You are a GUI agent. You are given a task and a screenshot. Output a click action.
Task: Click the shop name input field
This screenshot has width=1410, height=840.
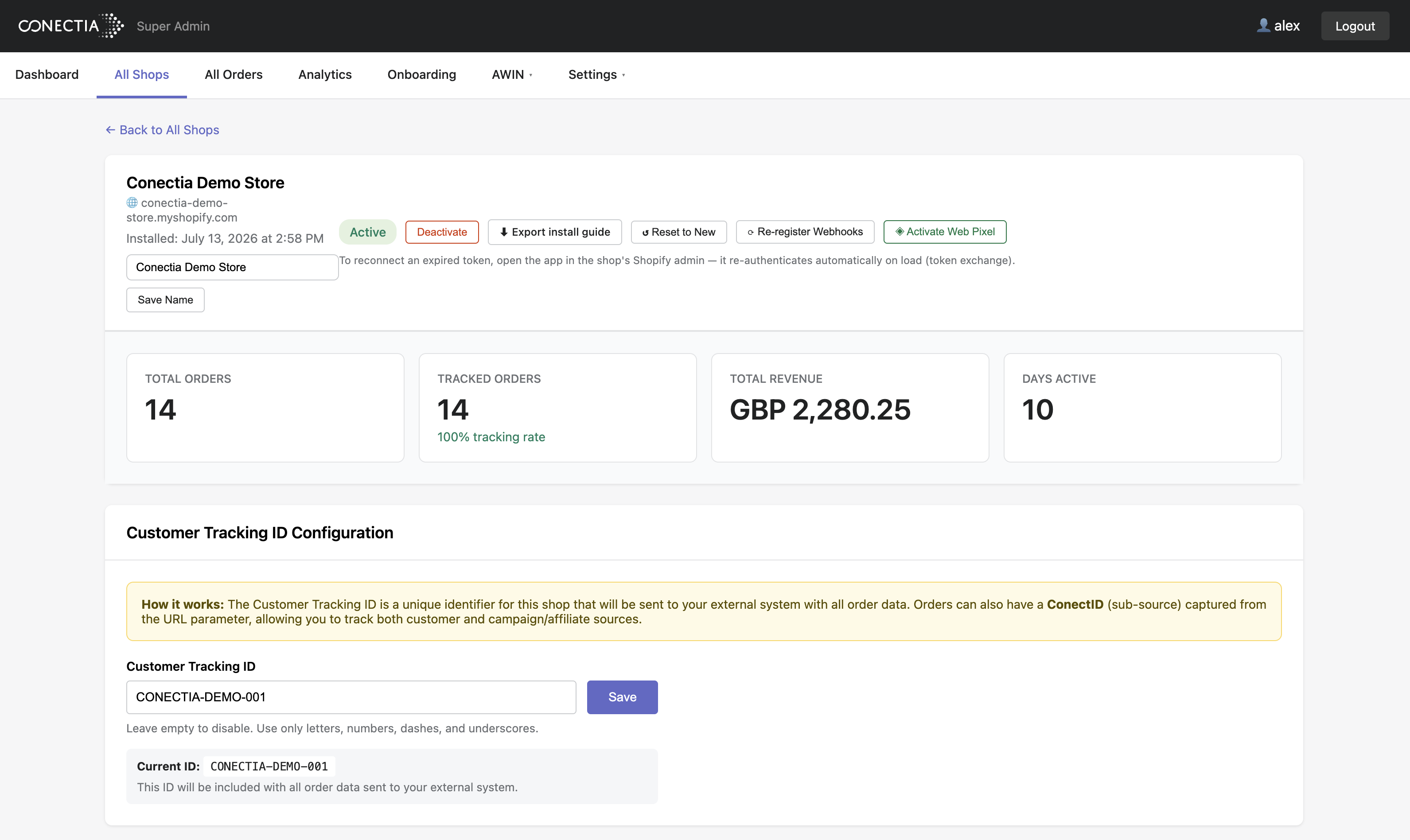click(x=232, y=267)
